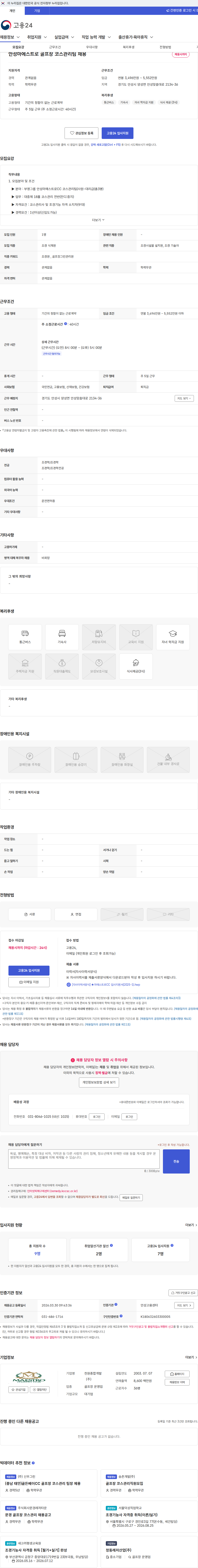Click the 홈페이지 button
The image size is (198, 1568).
[177, 1374]
